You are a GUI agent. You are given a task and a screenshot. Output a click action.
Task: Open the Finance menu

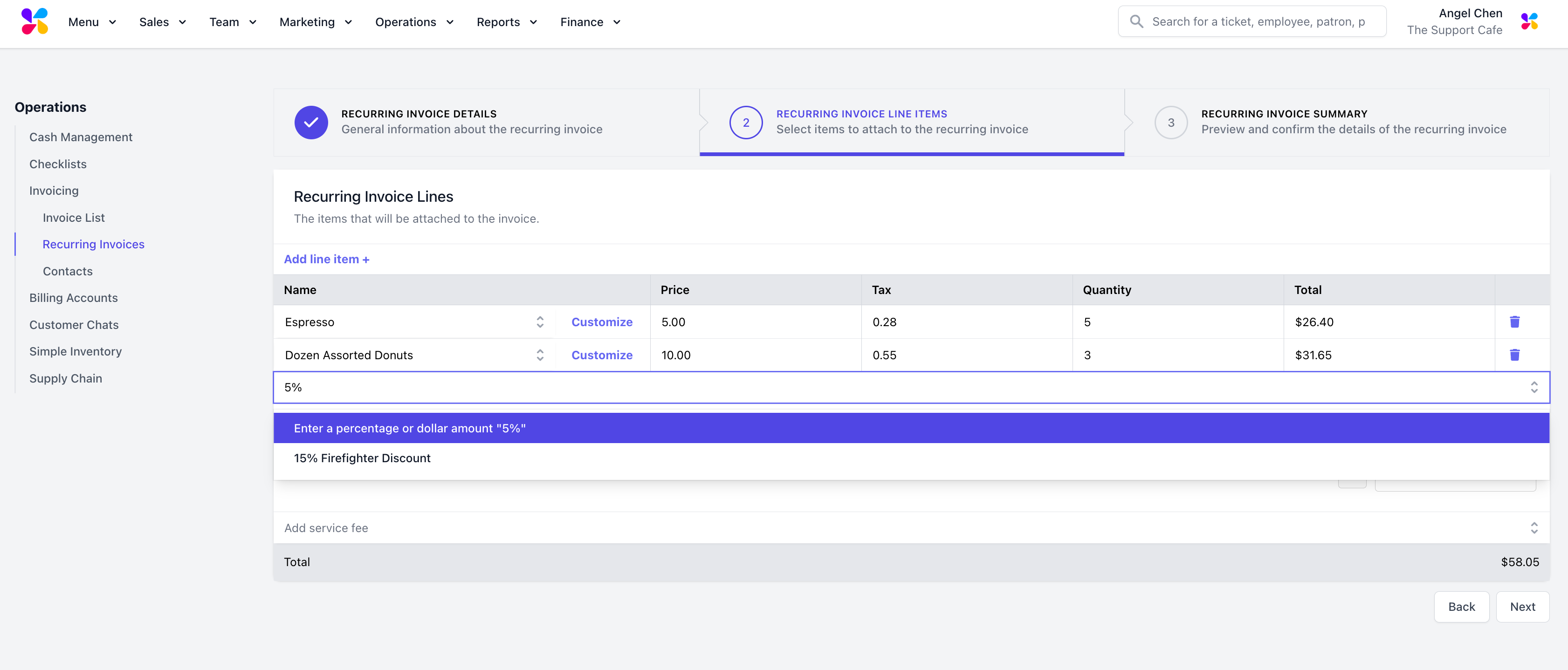coord(589,22)
